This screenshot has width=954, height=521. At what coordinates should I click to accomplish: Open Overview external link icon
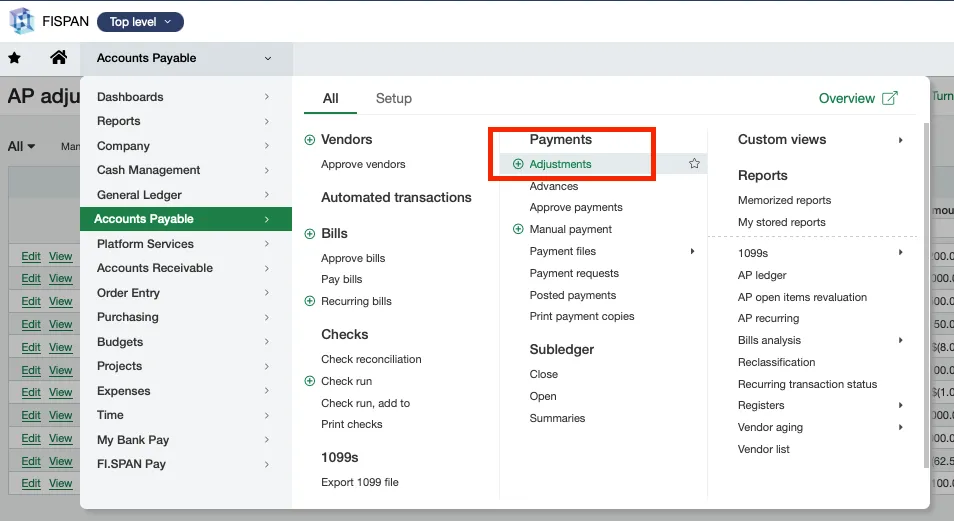pyautogui.click(x=890, y=98)
